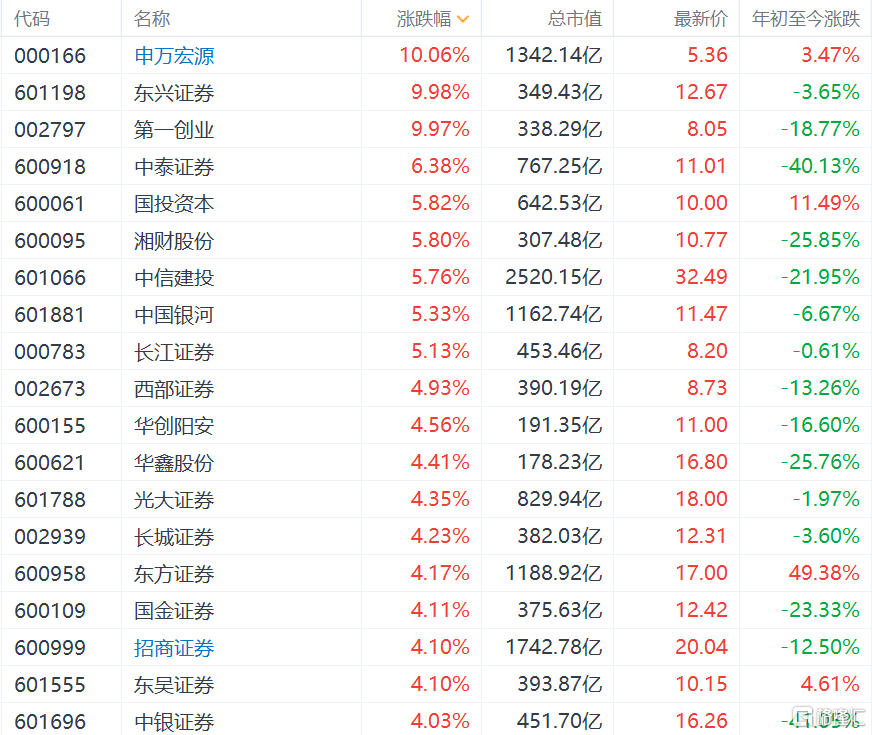Select stock name 长江证券
The height and width of the screenshot is (735, 872).
pyautogui.click(x=174, y=352)
